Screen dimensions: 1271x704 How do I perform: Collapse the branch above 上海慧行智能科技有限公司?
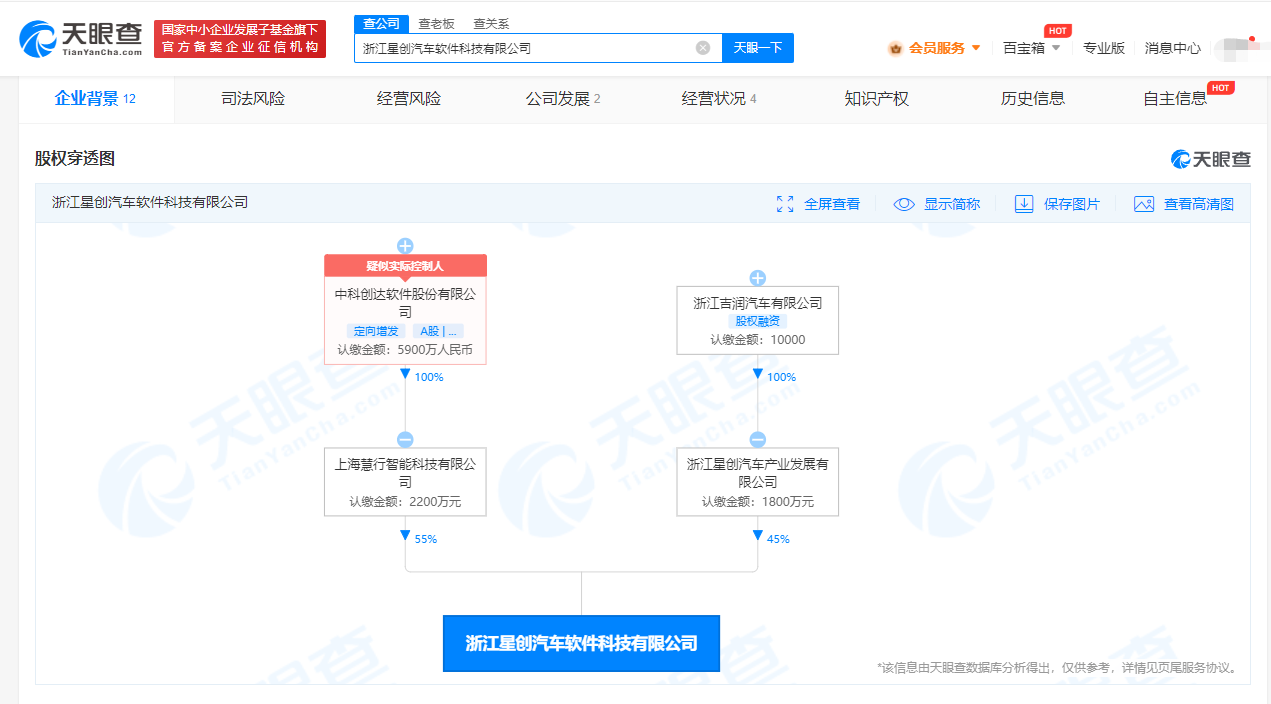405,440
